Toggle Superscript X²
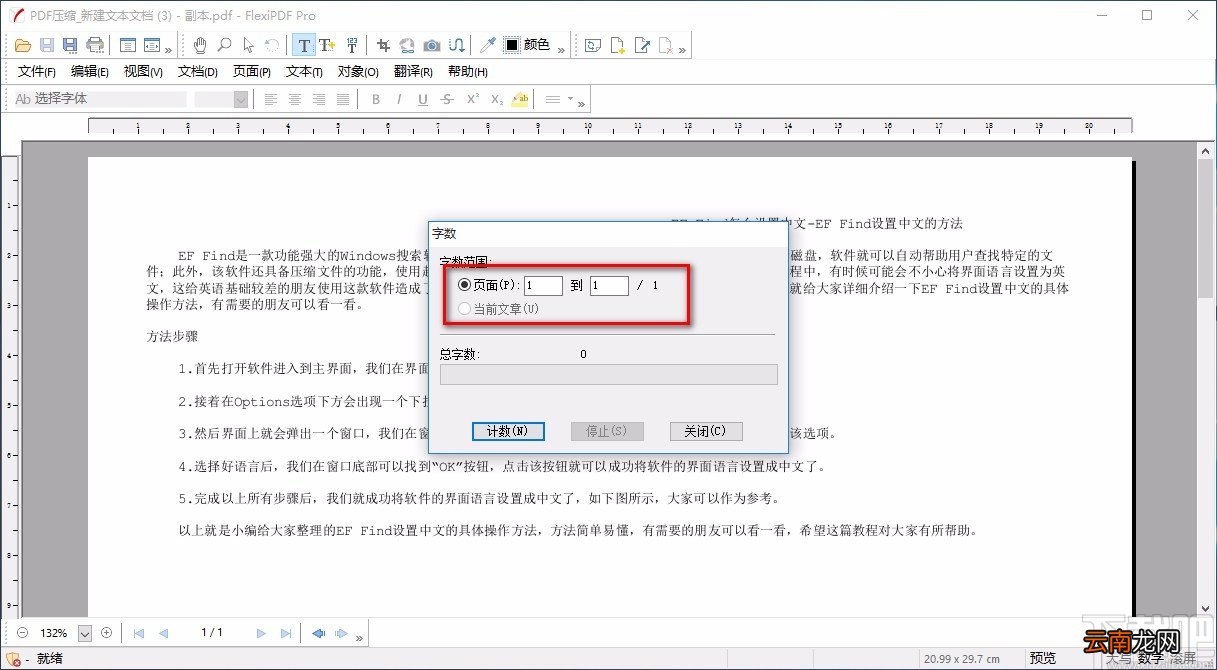This screenshot has height=670, width=1217. coord(472,99)
